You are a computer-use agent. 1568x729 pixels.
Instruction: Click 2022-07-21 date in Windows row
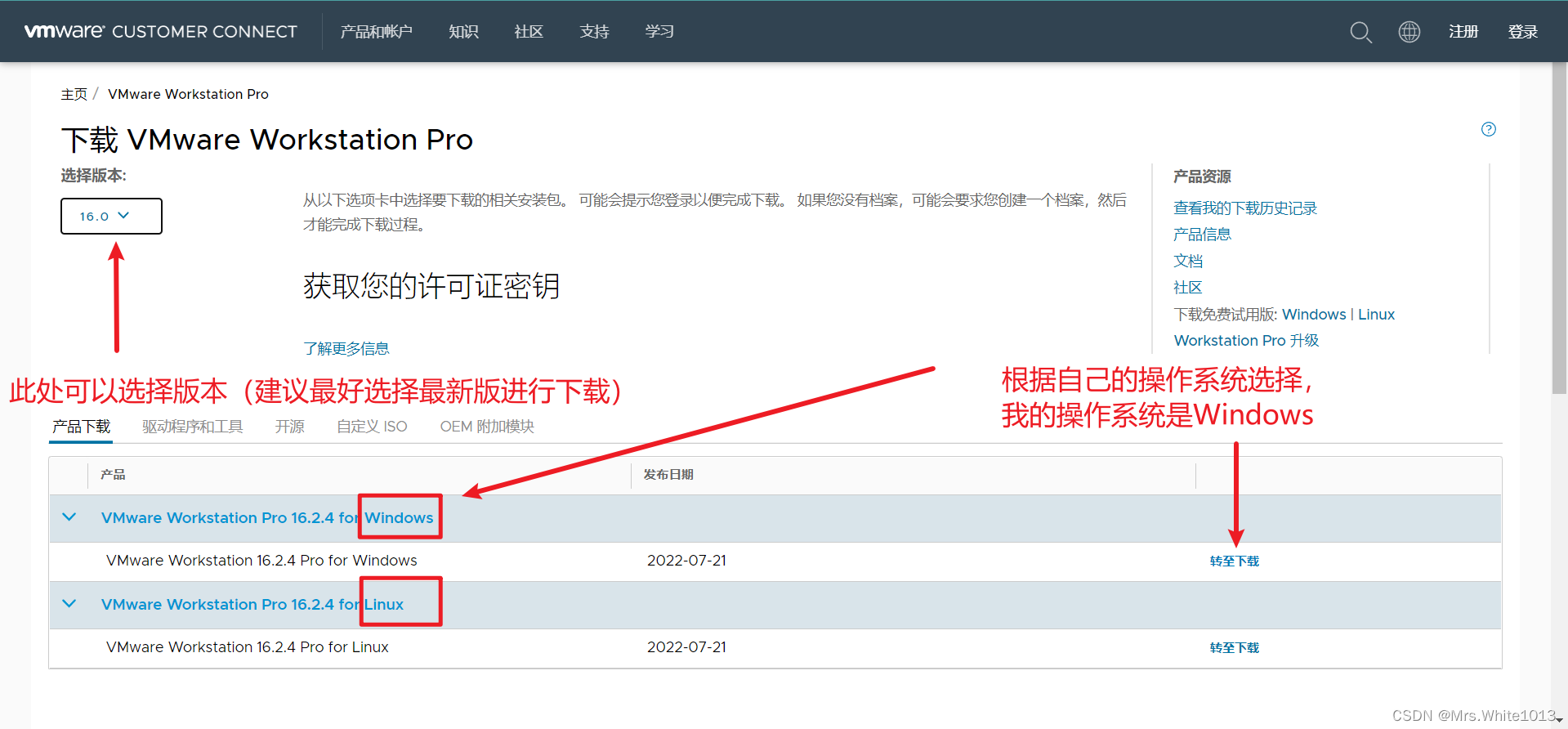coord(686,561)
